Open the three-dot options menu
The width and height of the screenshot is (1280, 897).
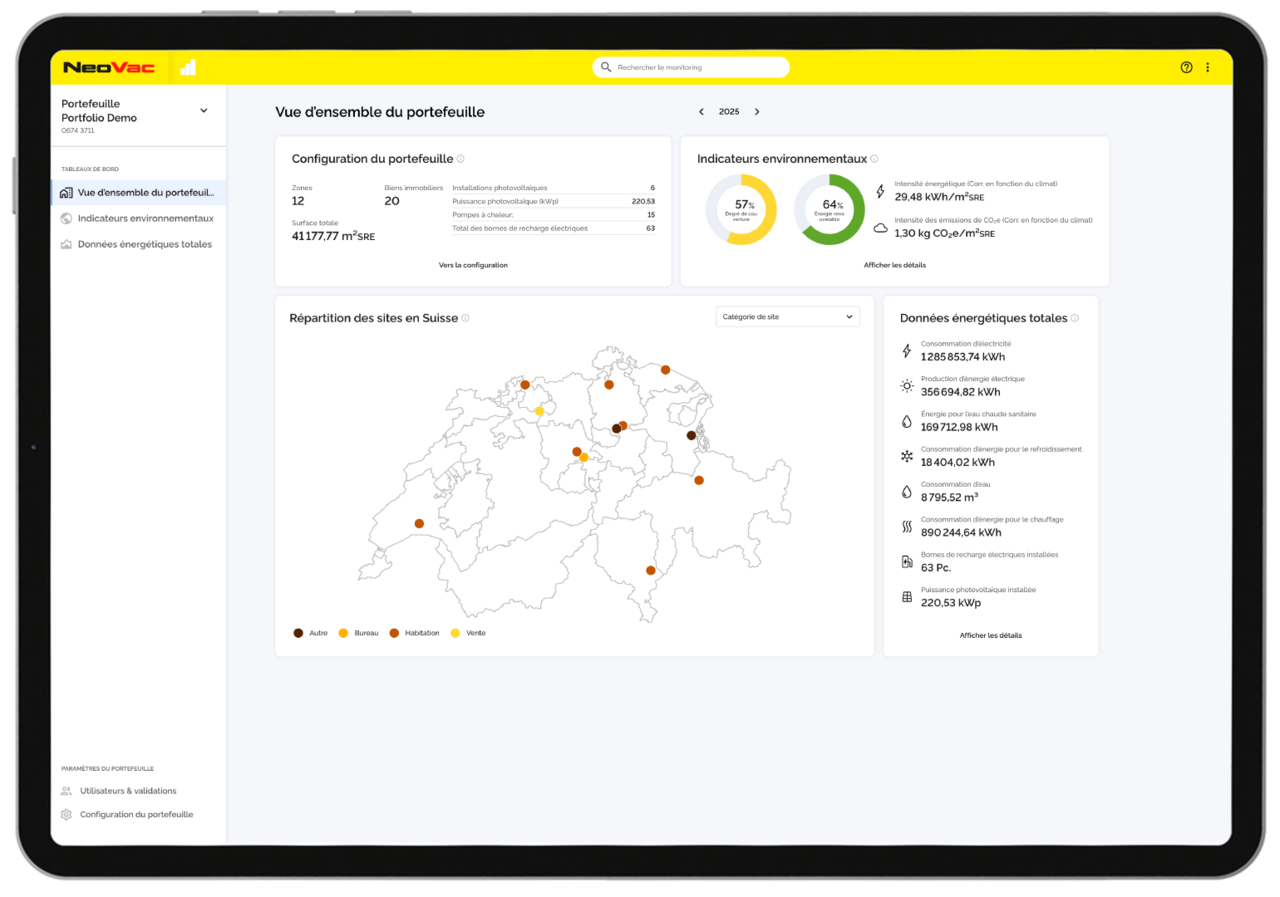1207,67
